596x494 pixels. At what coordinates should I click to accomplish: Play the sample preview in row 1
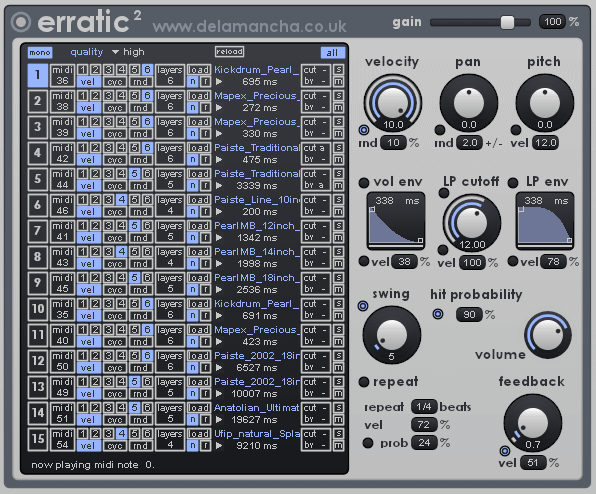click(219, 81)
